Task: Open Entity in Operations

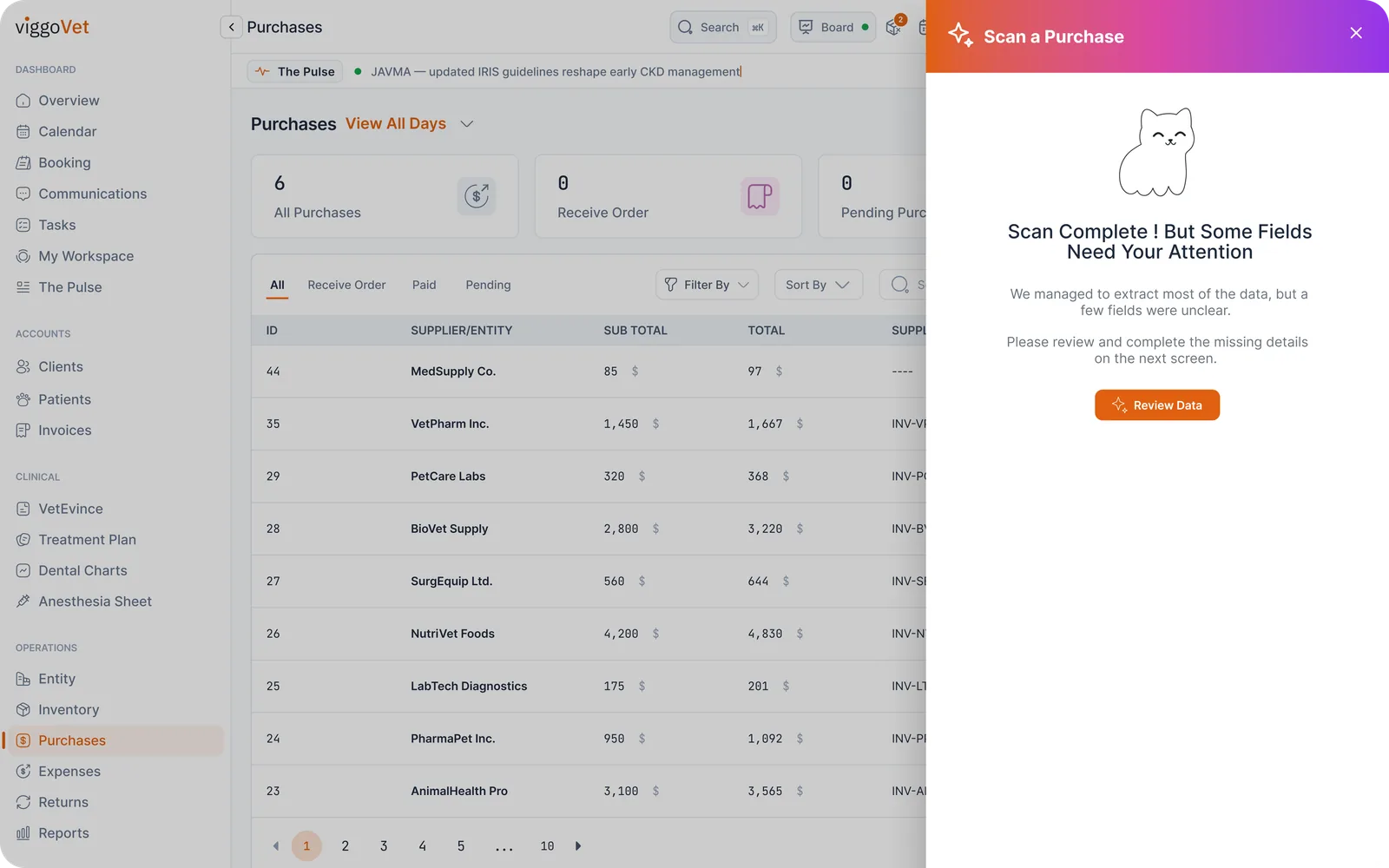Action: pos(45,680)
